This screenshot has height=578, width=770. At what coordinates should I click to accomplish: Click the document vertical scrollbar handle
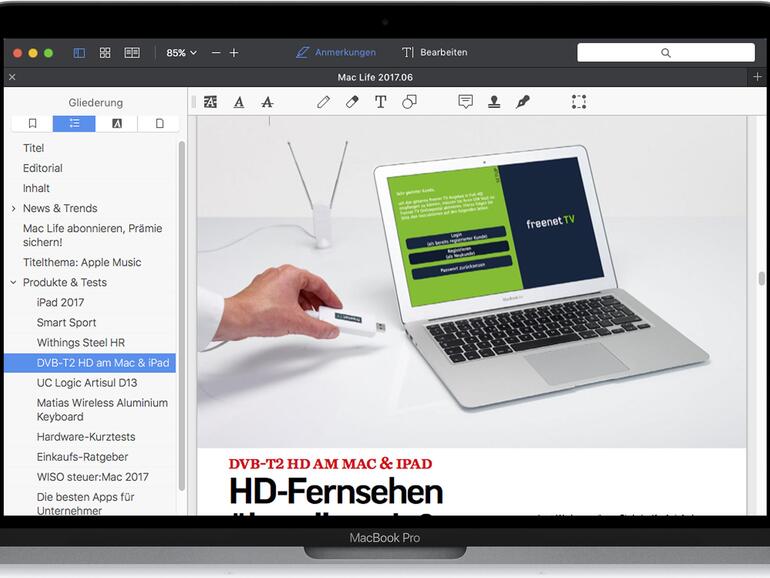(x=762, y=278)
